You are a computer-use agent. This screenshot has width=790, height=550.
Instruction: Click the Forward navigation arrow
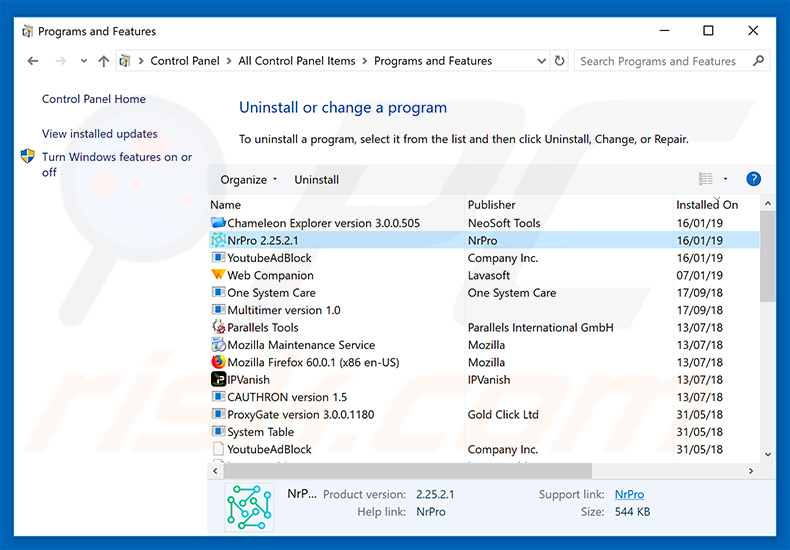(x=60, y=61)
